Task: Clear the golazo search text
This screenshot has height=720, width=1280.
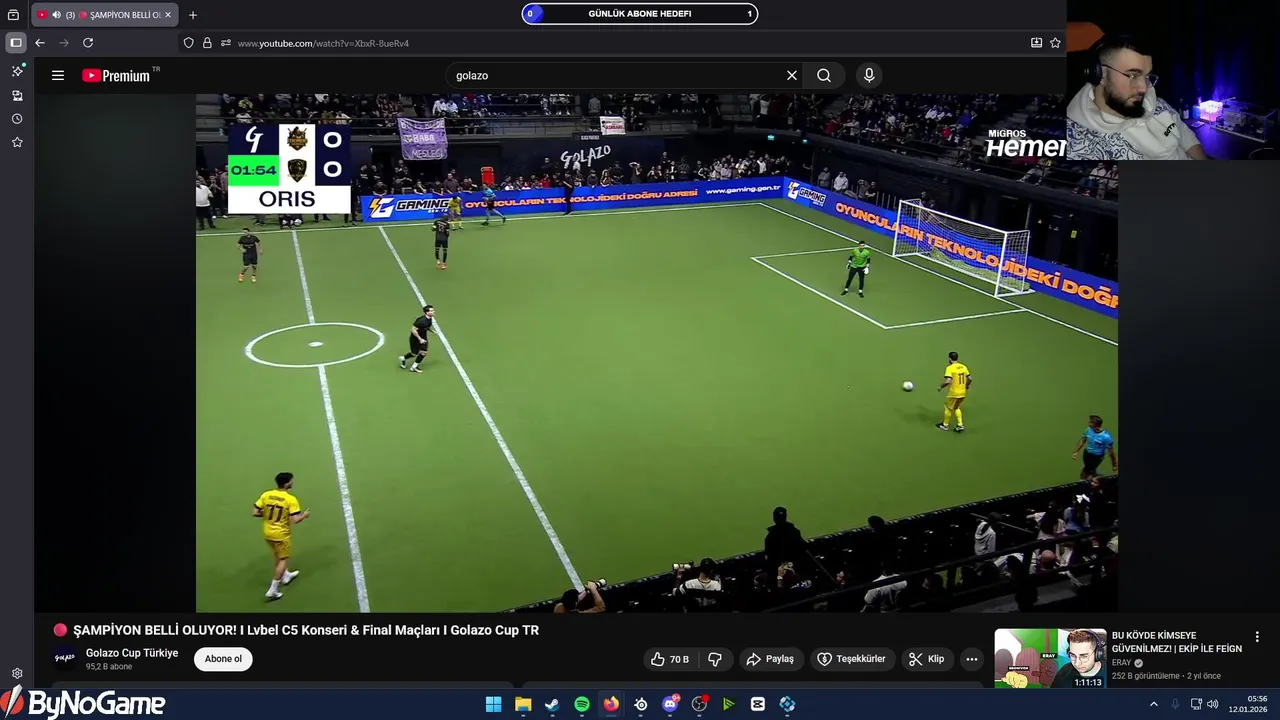Action: [x=792, y=75]
